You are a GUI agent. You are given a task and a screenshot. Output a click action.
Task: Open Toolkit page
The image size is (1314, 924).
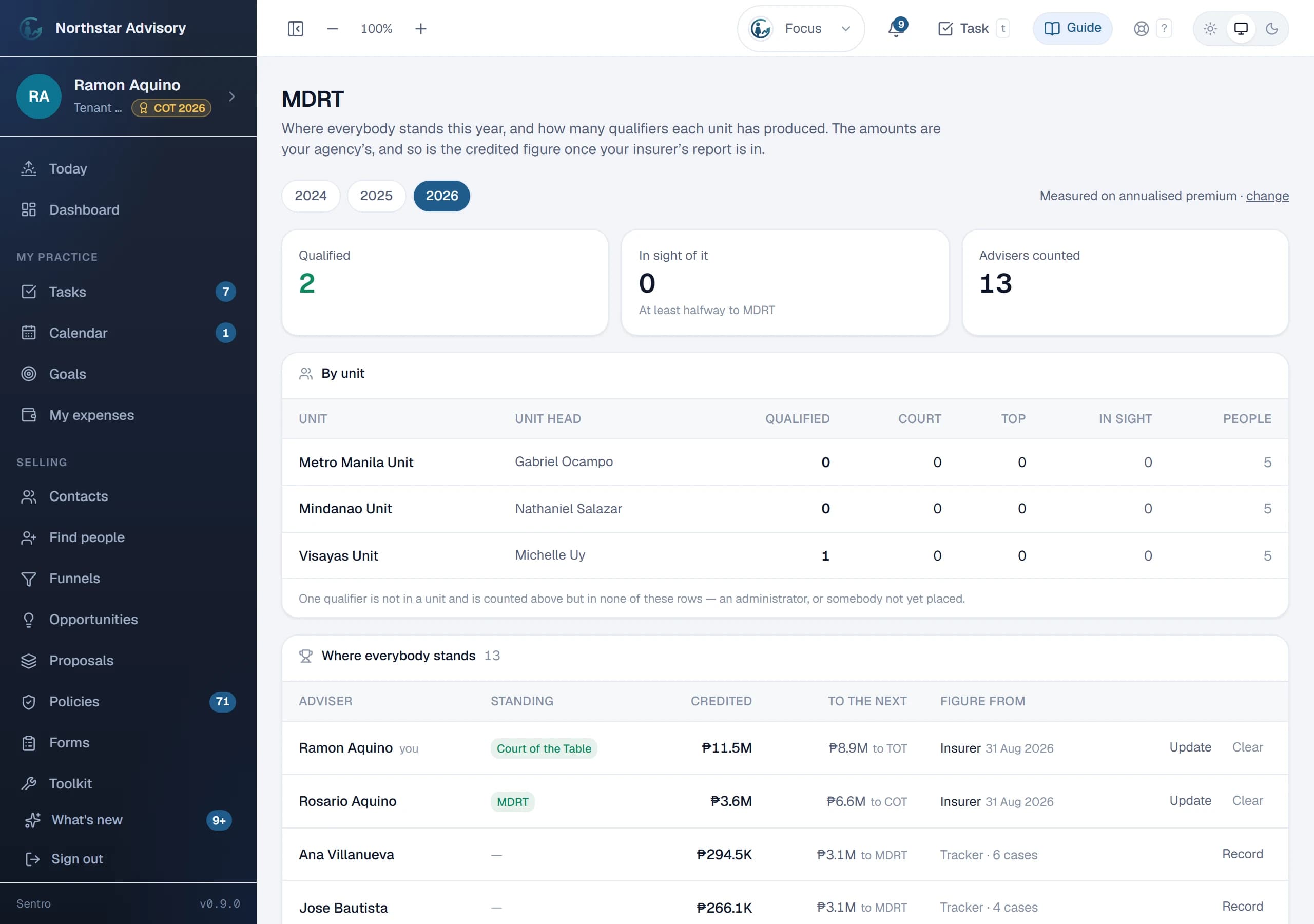pyautogui.click(x=128, y=784)
